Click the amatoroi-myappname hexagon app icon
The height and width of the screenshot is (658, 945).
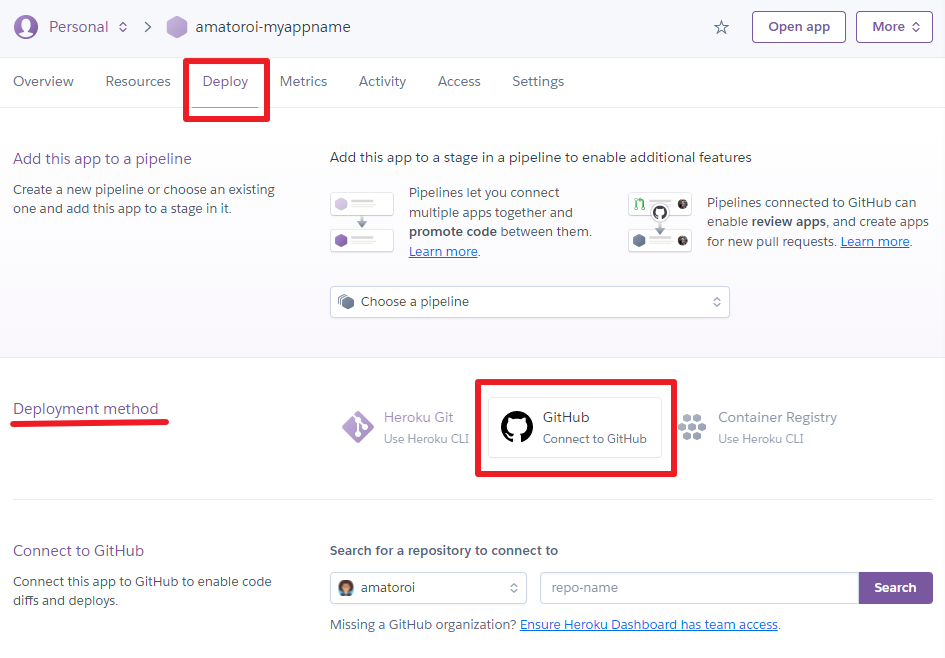(x=177, y=27)
